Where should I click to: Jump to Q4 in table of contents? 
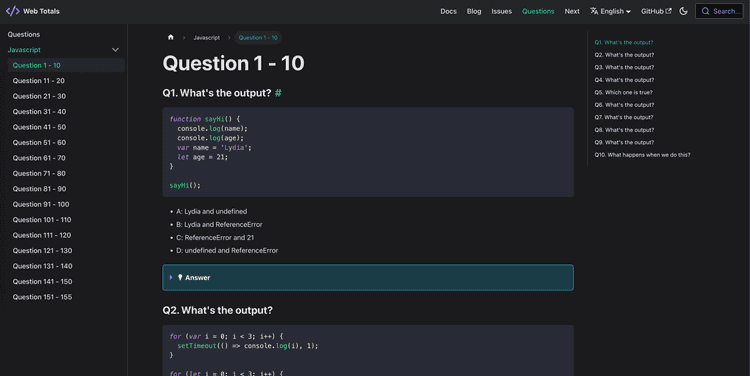[624, 80]
